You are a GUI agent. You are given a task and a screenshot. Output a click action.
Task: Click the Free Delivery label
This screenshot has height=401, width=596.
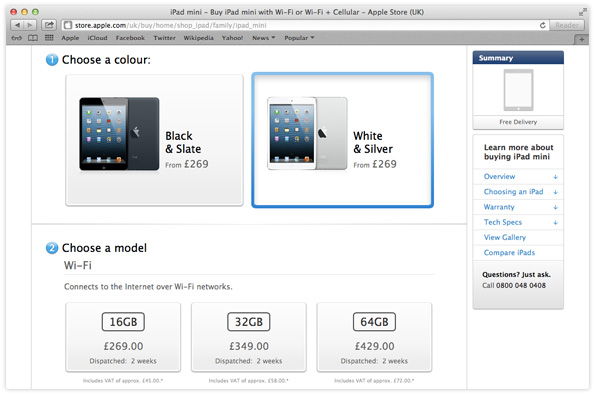518,122
